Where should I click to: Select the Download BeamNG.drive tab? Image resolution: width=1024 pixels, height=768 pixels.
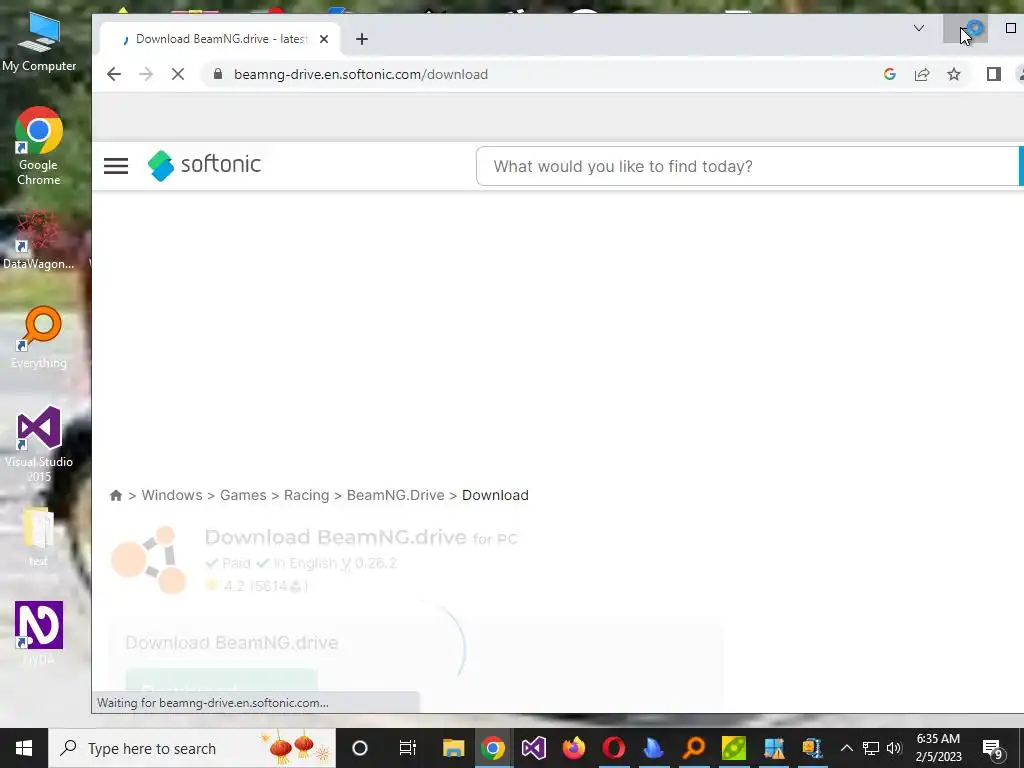[x=219, y=39]
